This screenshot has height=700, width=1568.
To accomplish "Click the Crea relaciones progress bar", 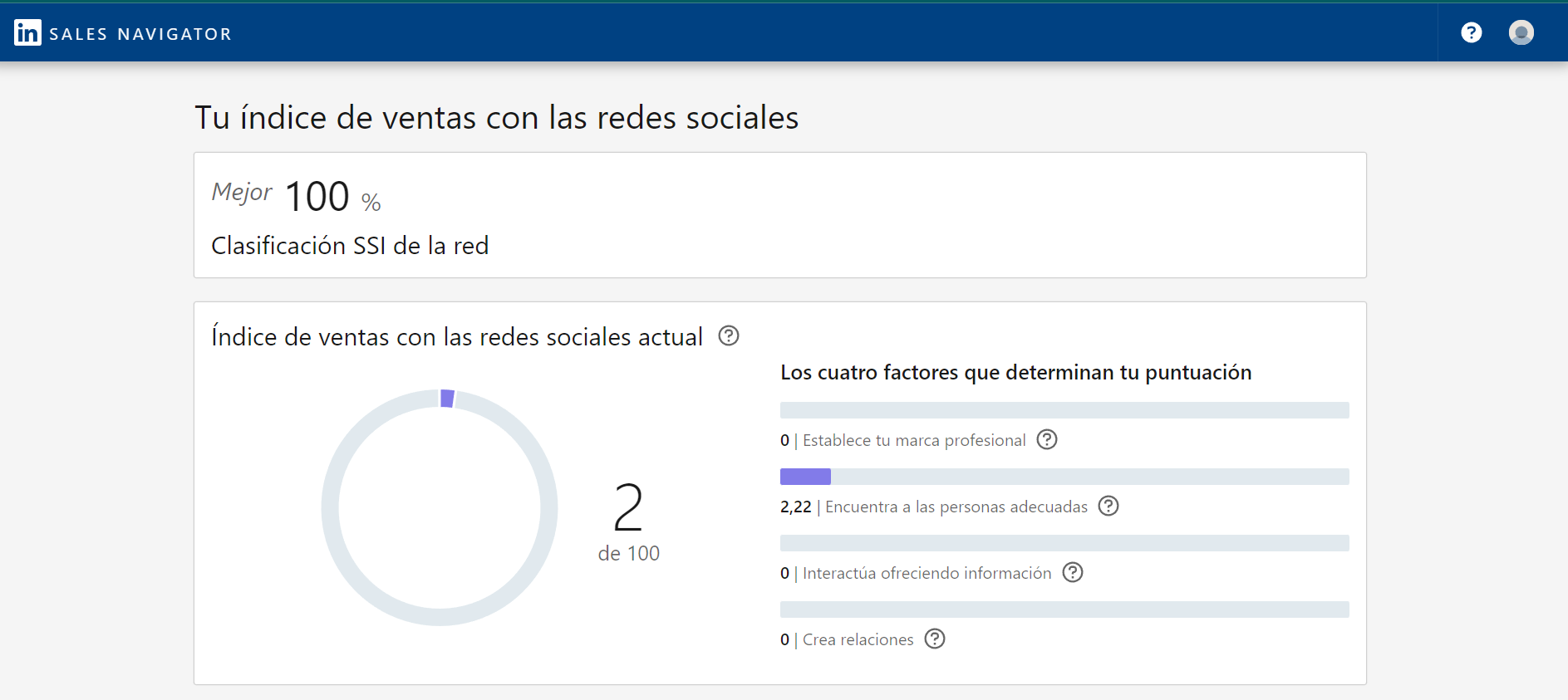I will pyautogui.click(x=1064, y=609).
